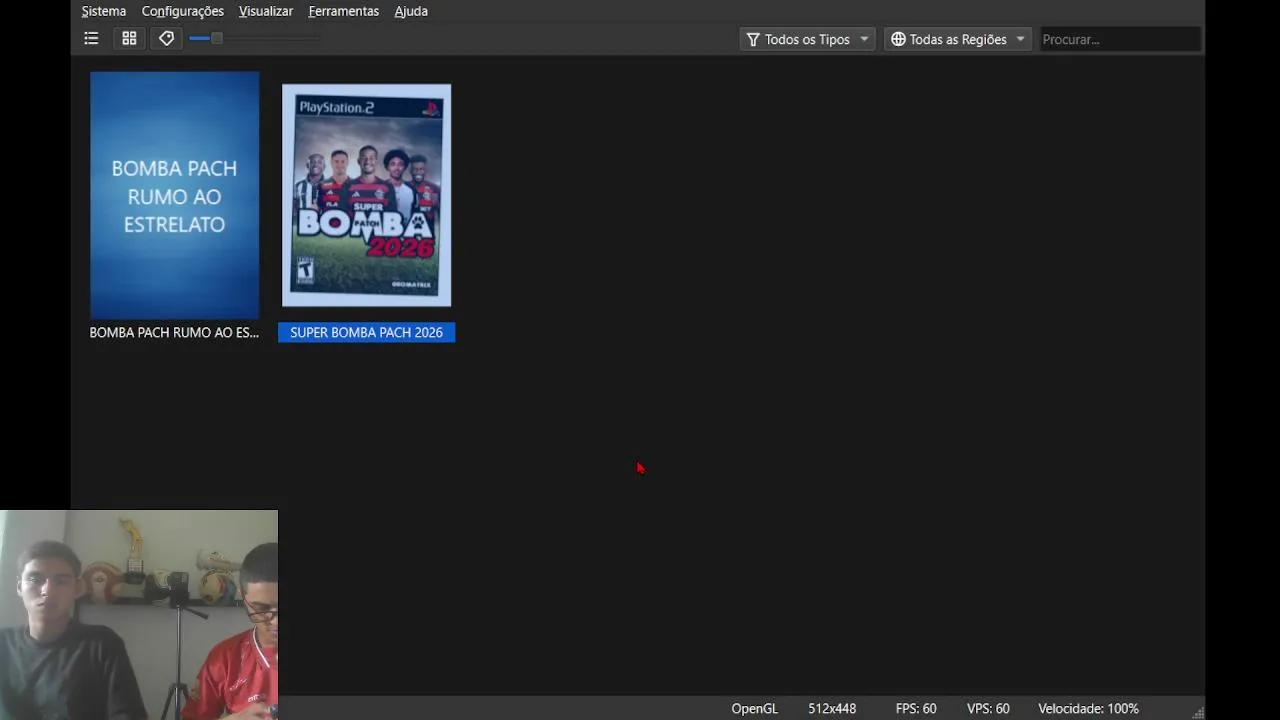Expand the Todos os Tipos filter dropdown

(808, 39)
